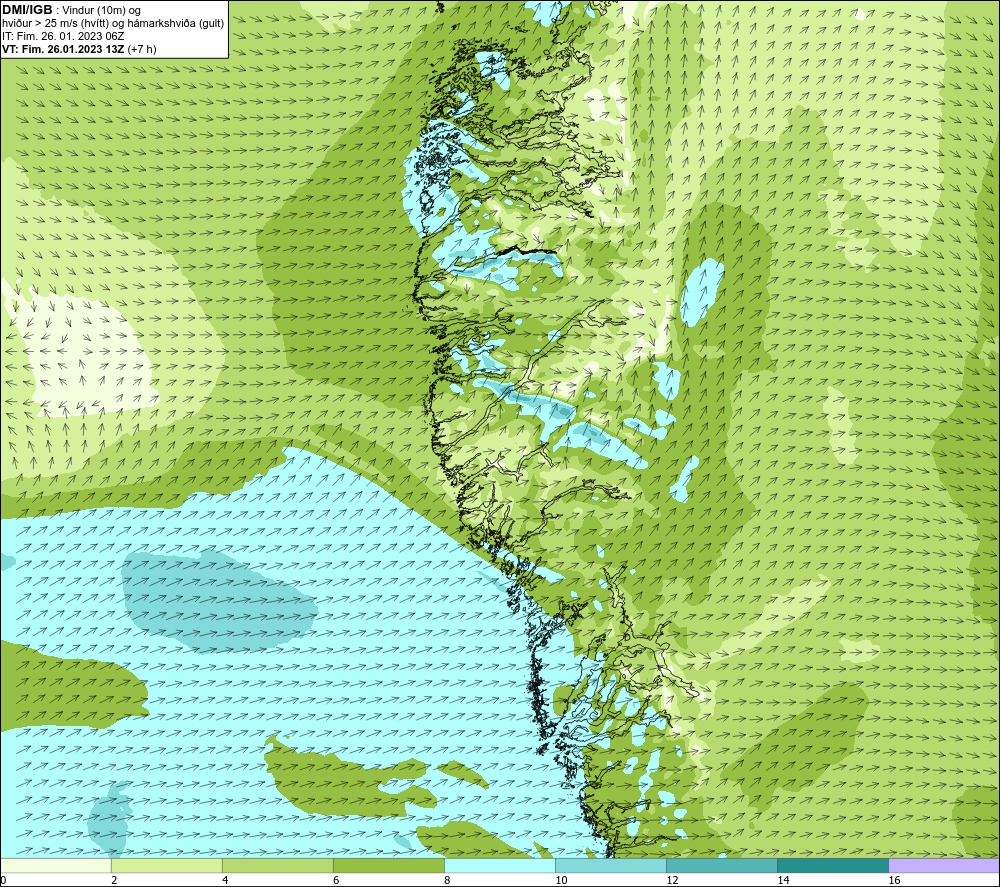The image size is (1000, 887).
Task: Click the 'Vindur (10m) og' label
Action: (x=101, y=11)
